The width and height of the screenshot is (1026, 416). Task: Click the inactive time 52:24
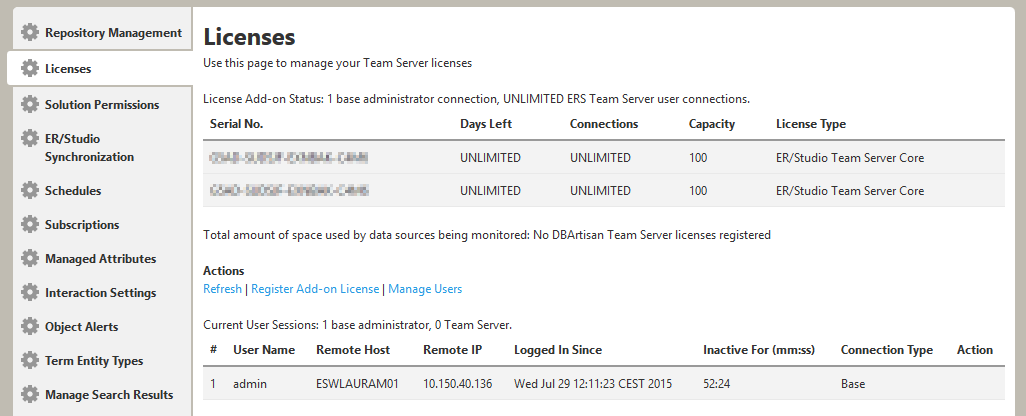(715, 384)
